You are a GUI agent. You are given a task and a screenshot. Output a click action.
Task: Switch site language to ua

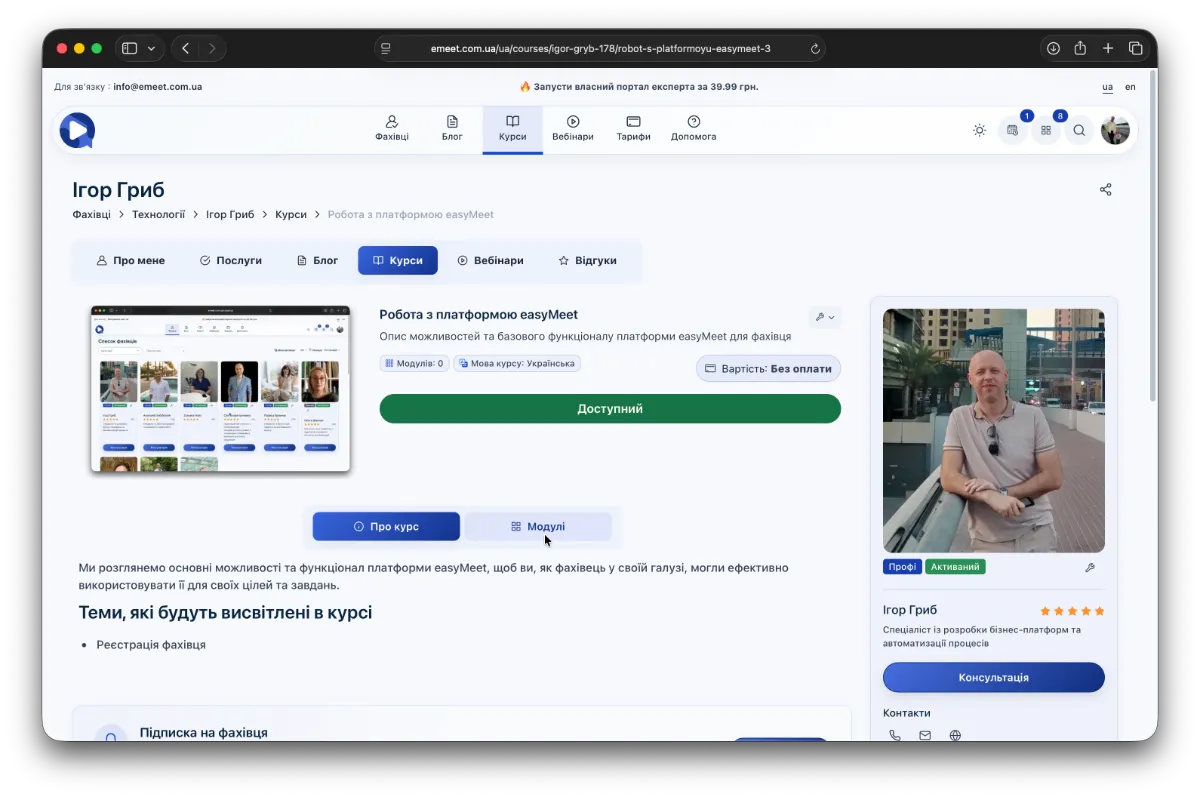pos(1107,87)
